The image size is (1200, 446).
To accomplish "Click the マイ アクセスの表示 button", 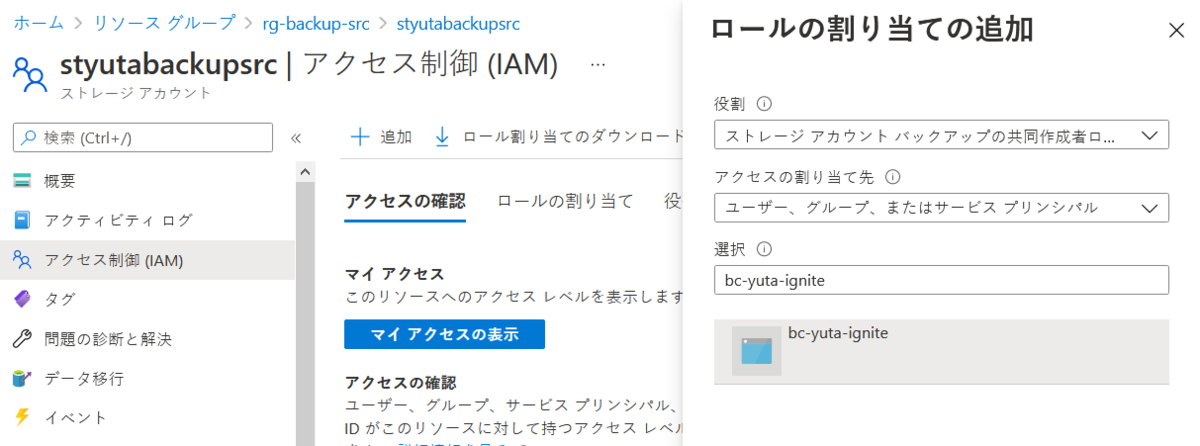I will point(444,334).
